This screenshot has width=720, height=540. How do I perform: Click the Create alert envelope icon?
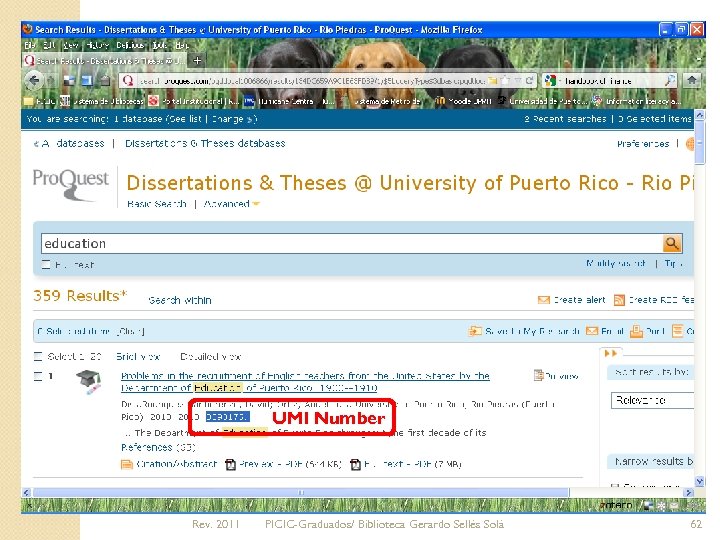[544, 300]
